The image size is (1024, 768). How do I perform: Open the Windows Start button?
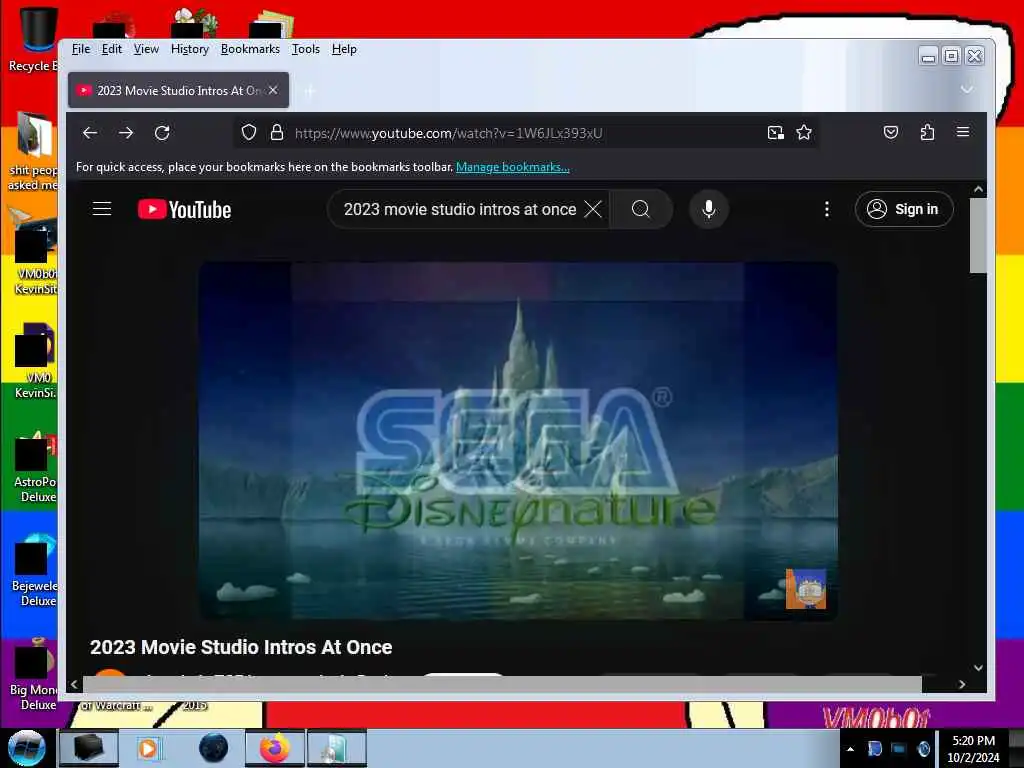(x=26, y=748)
